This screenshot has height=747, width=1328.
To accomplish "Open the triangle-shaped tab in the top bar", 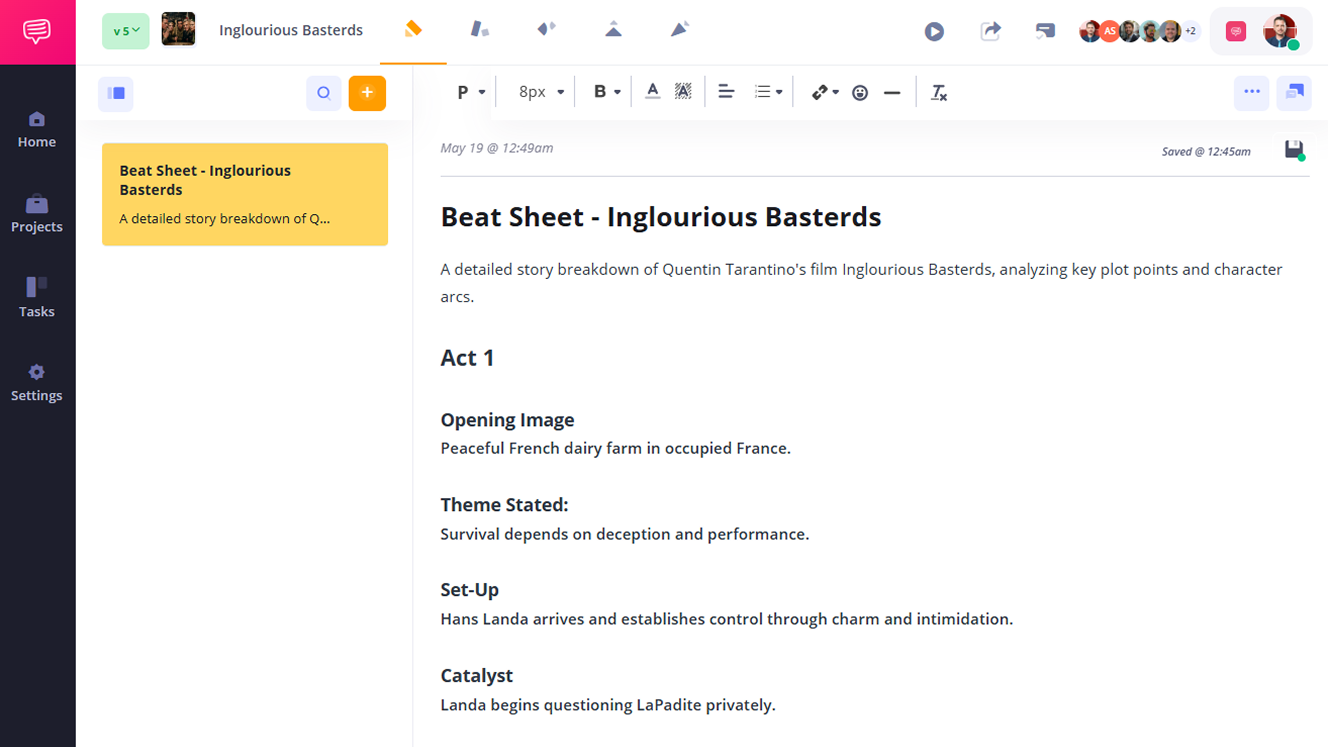I will 613,30.
